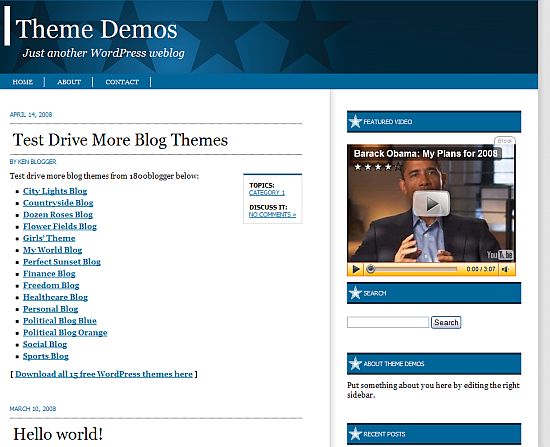550x447 pixels.
Task: Open the Dozen Roses Blog link
Action: pos(58,215)
